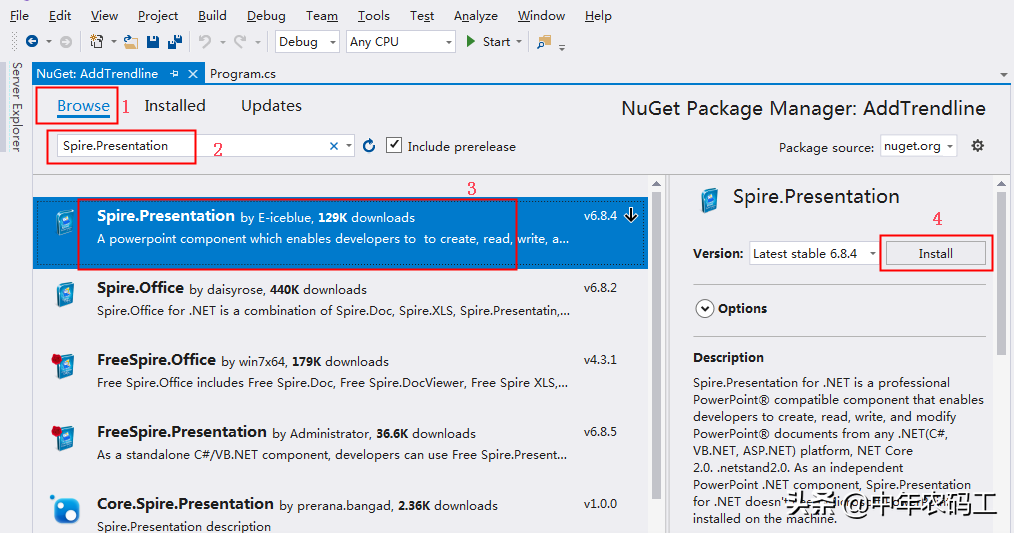This screenshot has width=1014, height=533.
Task: Open the Any CPU platform dropdown
Action: click(x=400, y=42)
